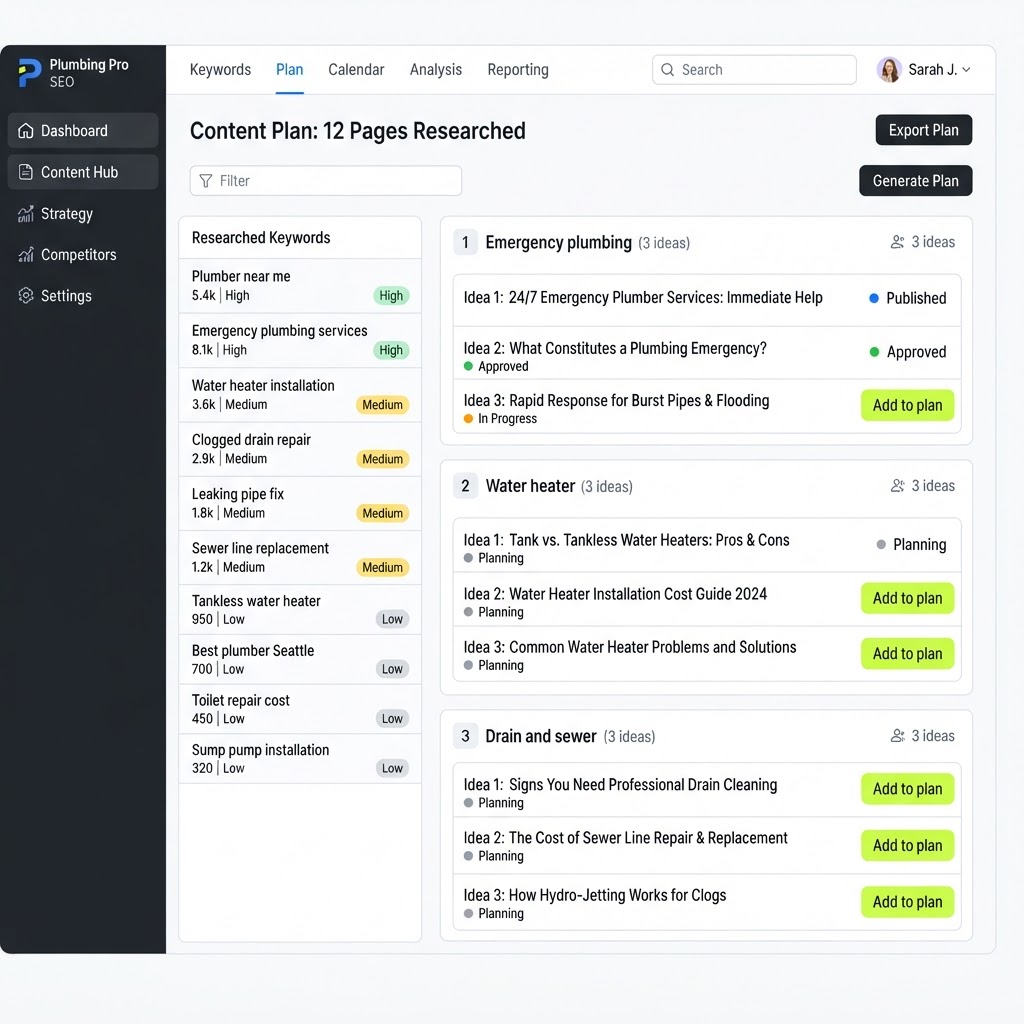Viewport: 1024px width, 1024px height.
Task: Click the Emergency plumbing group heading
Action: pos(558,242)
